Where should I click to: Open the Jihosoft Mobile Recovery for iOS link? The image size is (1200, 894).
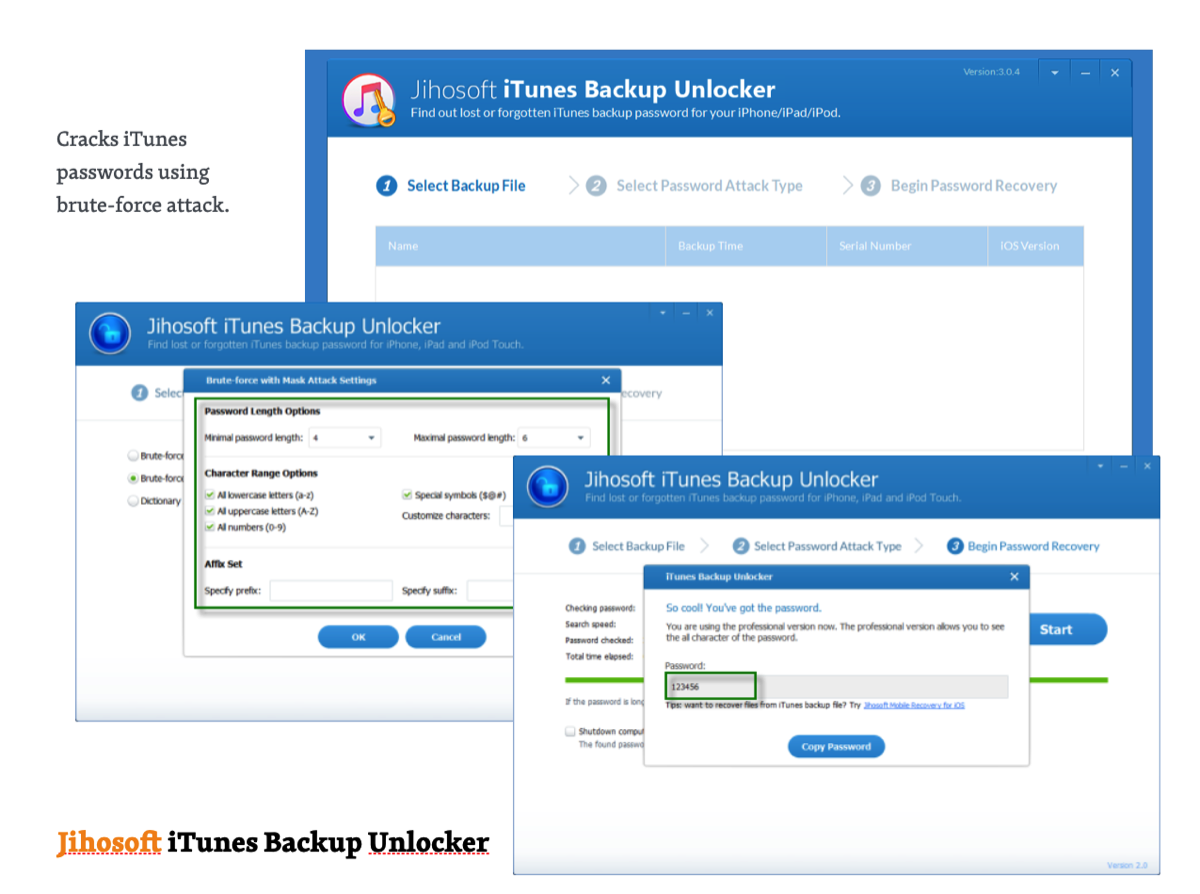click(x=914, y=706)
